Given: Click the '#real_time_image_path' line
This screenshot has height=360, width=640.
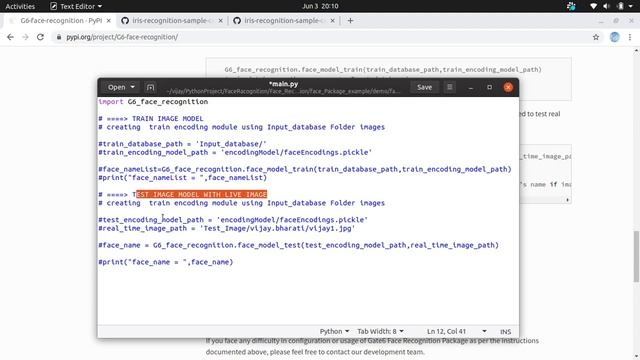Looking at the screenshot, I should click(227, 228).
